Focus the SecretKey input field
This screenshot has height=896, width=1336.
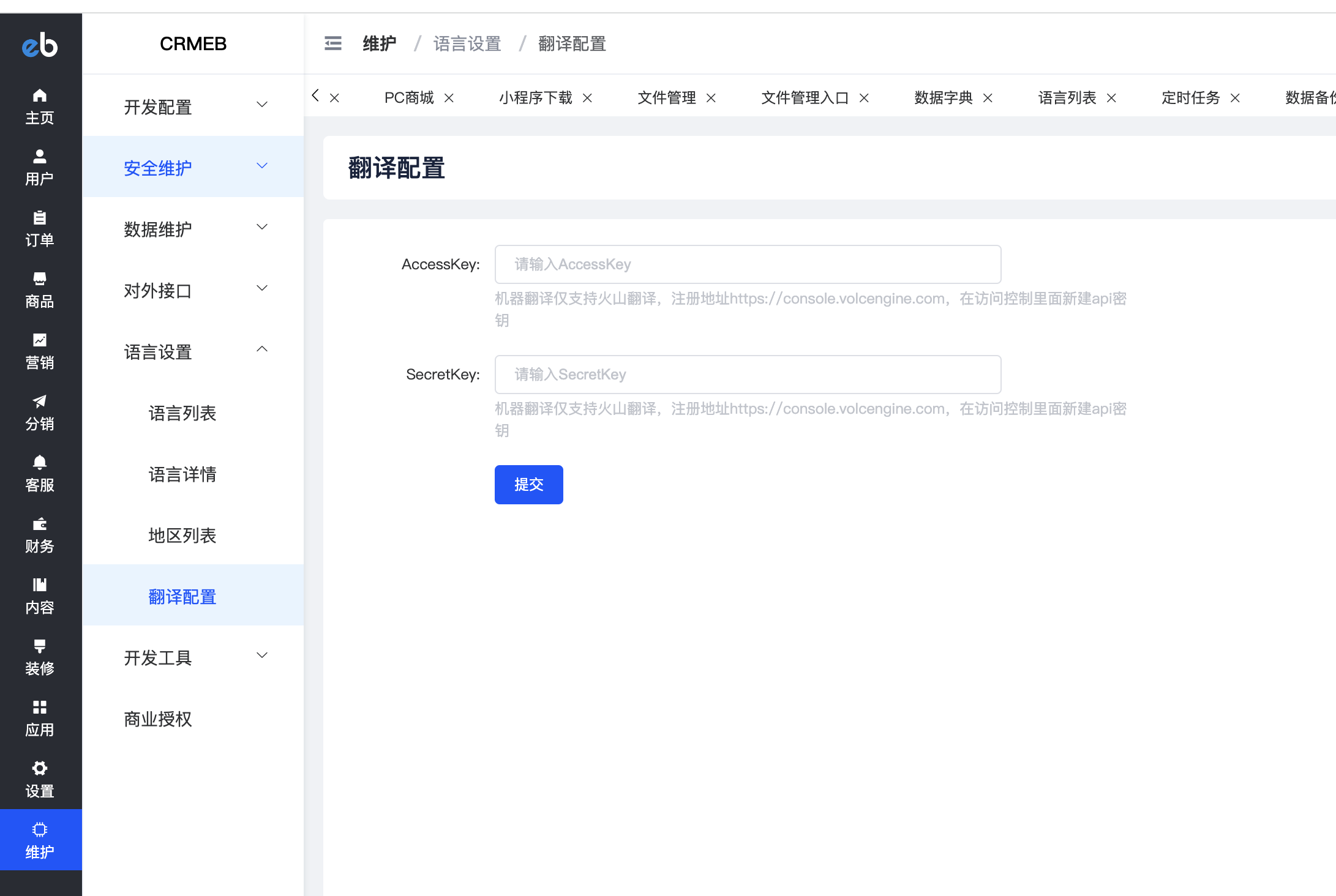click(748, 375)
